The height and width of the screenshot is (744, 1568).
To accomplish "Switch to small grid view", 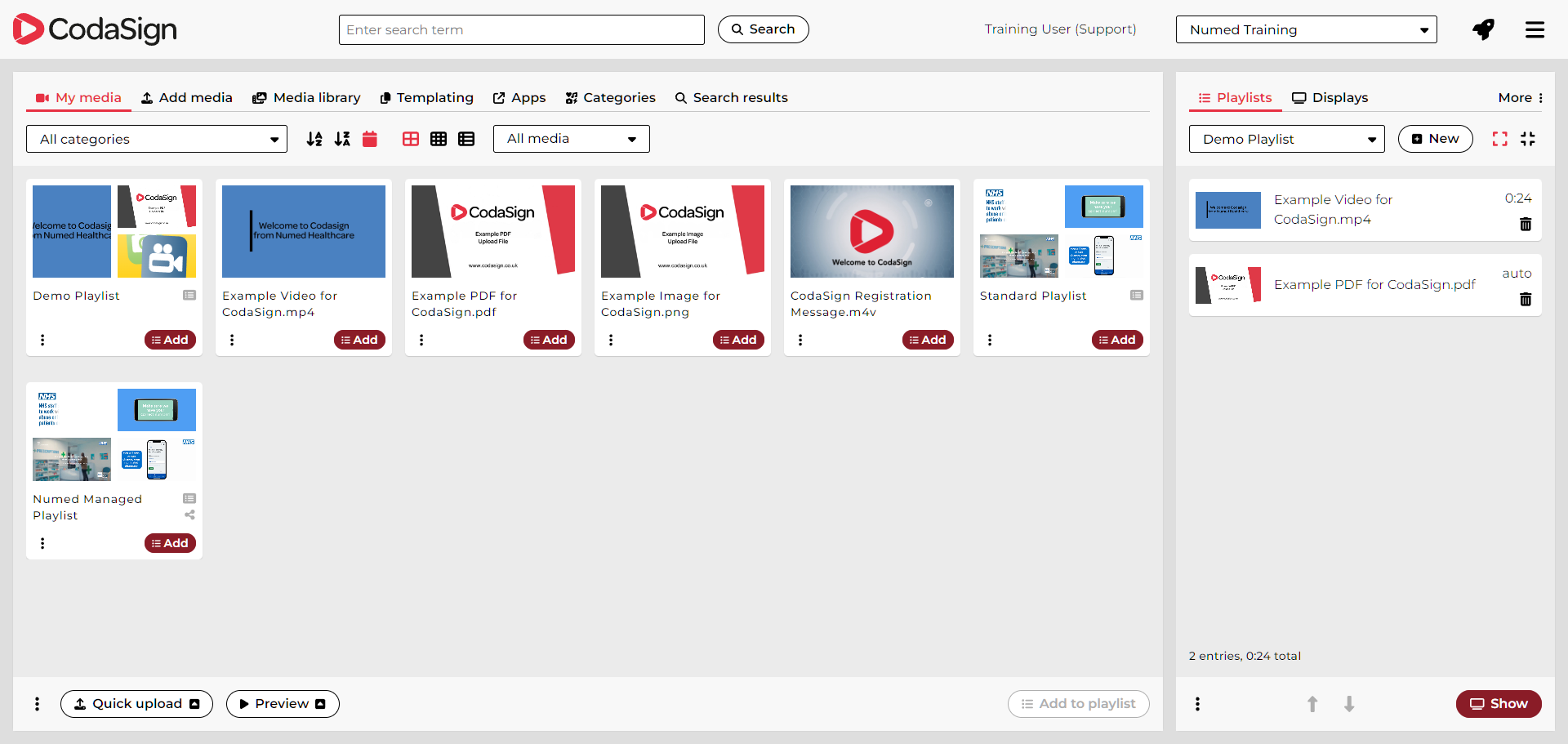I will point(439,139).
